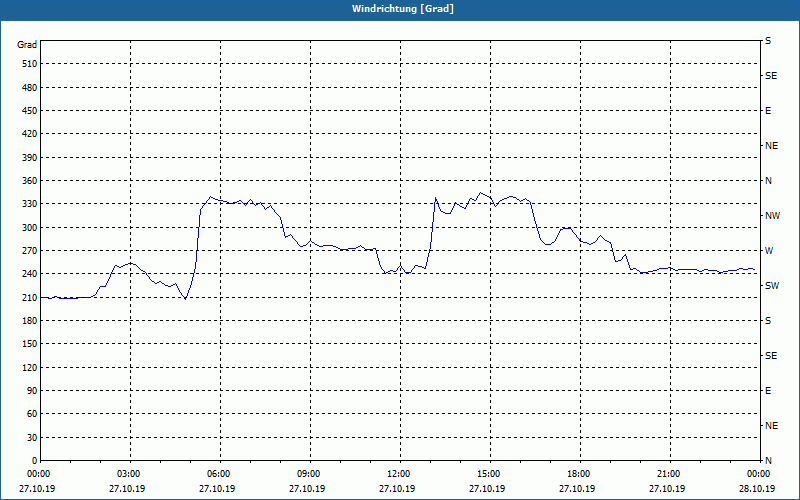This screenshot has width=800, height=500.
Task: Select the 12:00 time label
Action: 397,474
